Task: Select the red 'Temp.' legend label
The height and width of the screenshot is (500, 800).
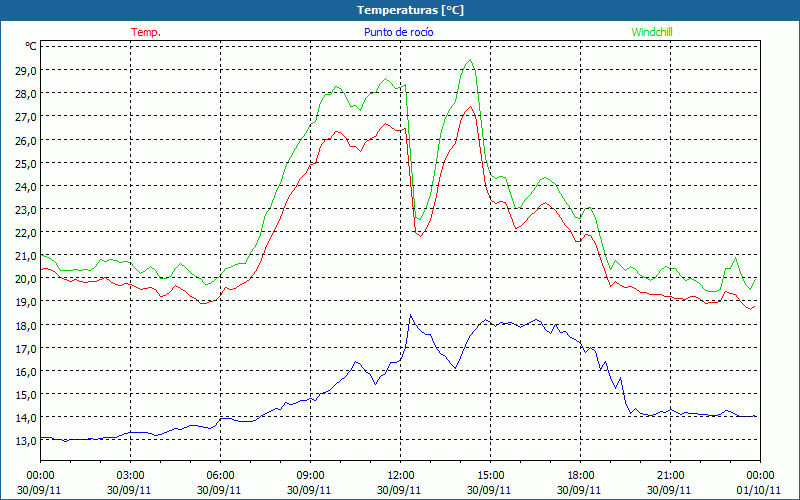Action: (146, 32)
